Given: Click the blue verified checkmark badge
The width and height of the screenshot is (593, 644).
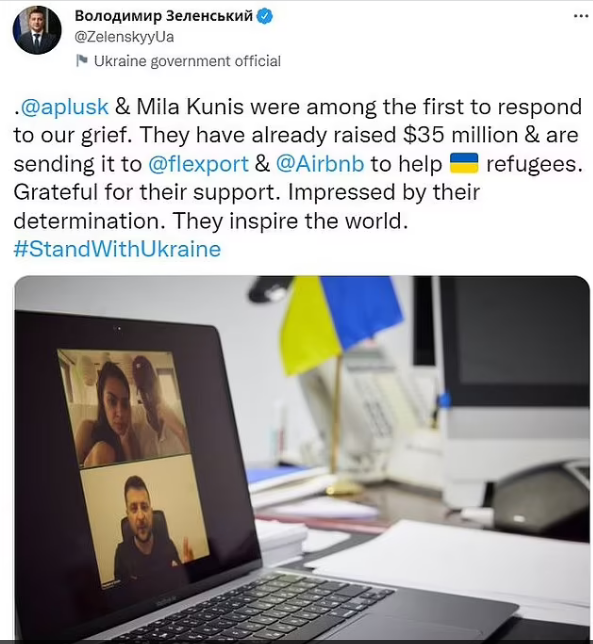Looking at the screenshot, I should pyautogui.click(x=265, y=16).
